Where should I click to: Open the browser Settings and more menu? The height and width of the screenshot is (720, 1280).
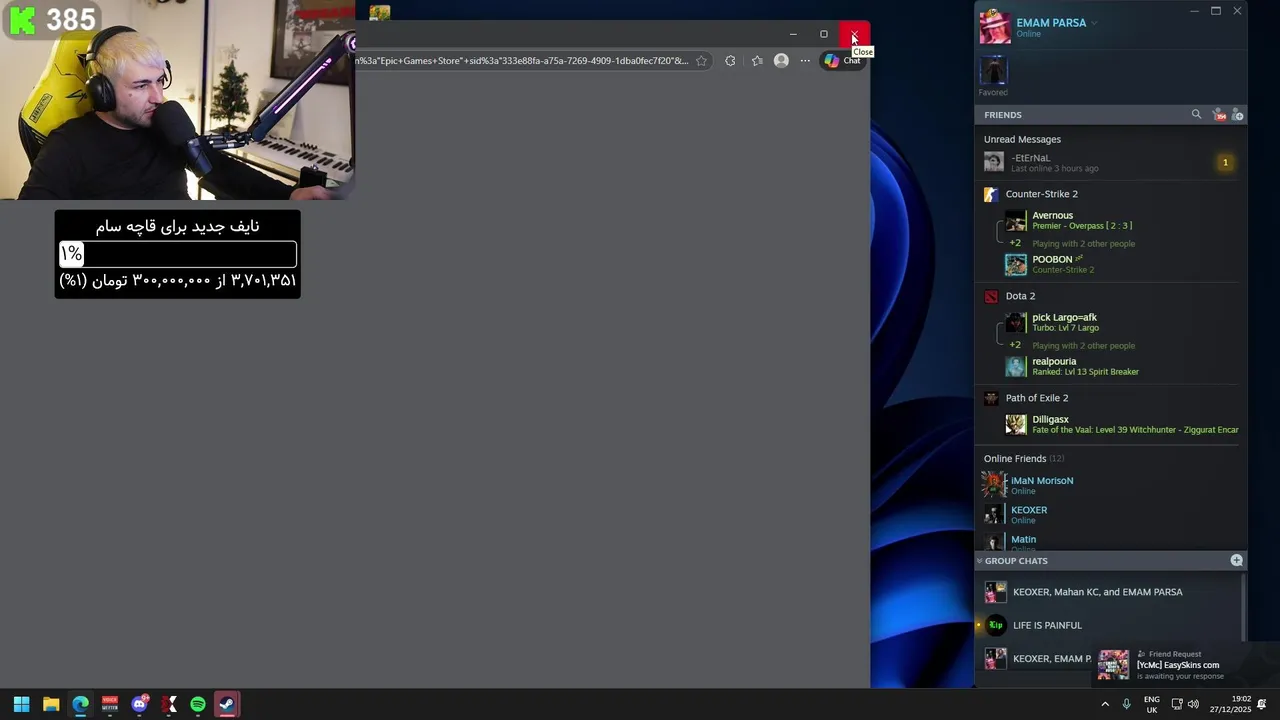pyautogui.click(x=805, y=61)
